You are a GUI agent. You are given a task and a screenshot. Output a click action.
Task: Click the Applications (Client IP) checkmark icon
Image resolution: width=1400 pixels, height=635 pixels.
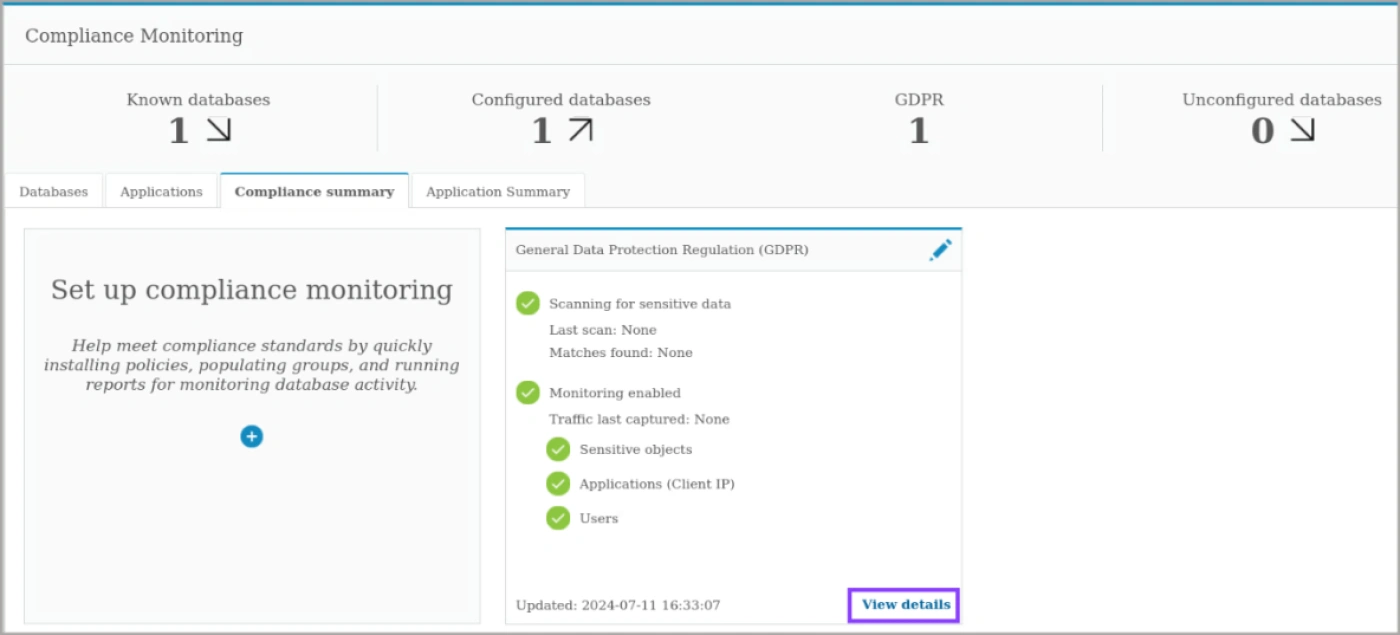(x=558, y=484)
